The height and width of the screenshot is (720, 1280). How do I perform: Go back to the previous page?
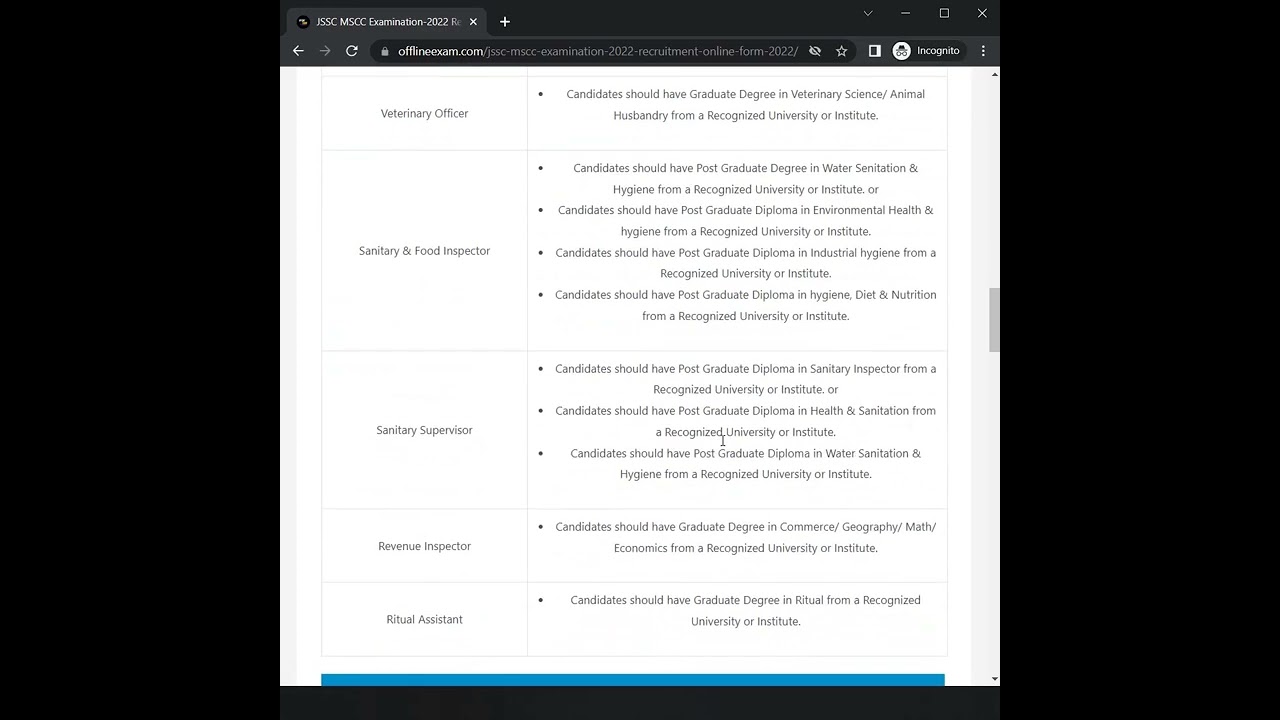pos(298,51)
